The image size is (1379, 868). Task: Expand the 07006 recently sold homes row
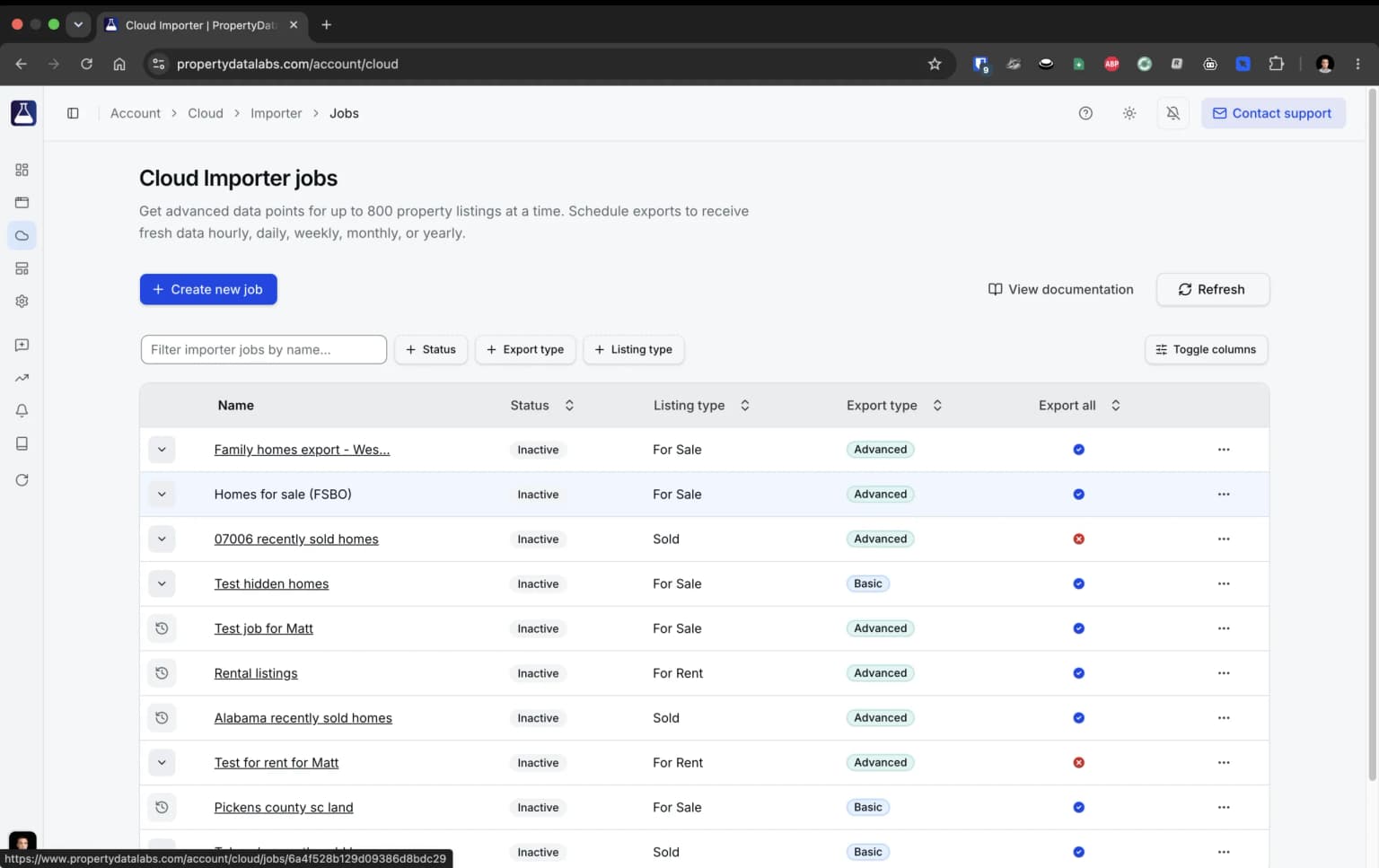(162, 539)
